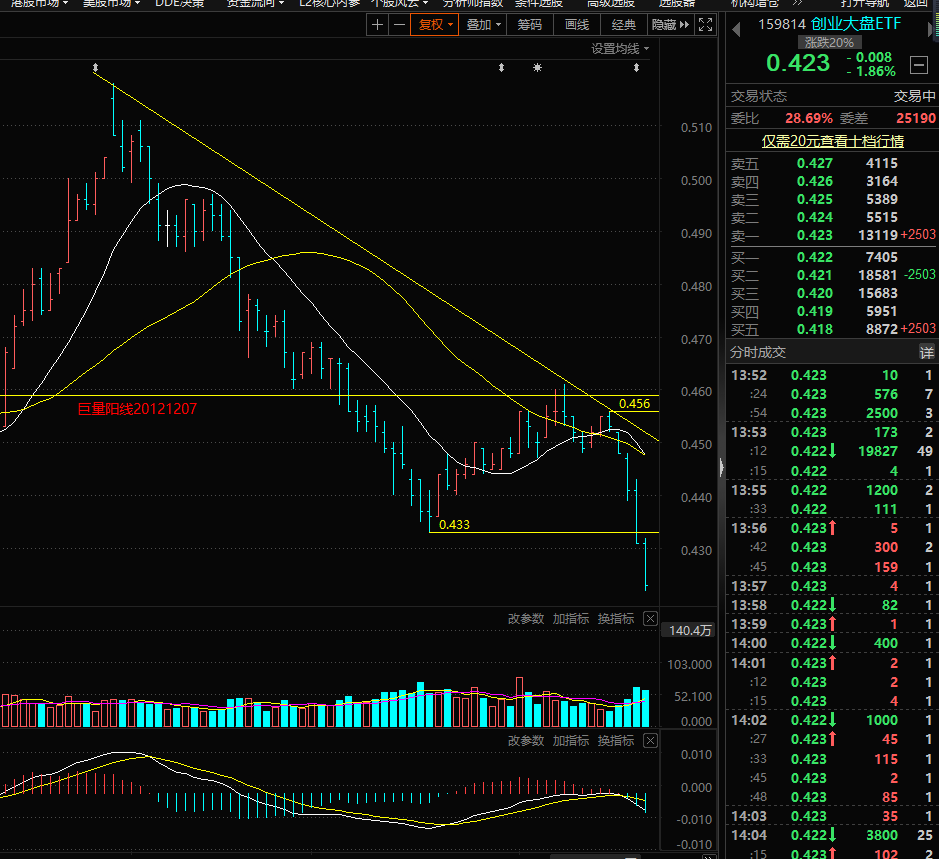Select the 画线 drawing tools tab
Viewport: 939px width, 859px height.
tap(577, 25)
